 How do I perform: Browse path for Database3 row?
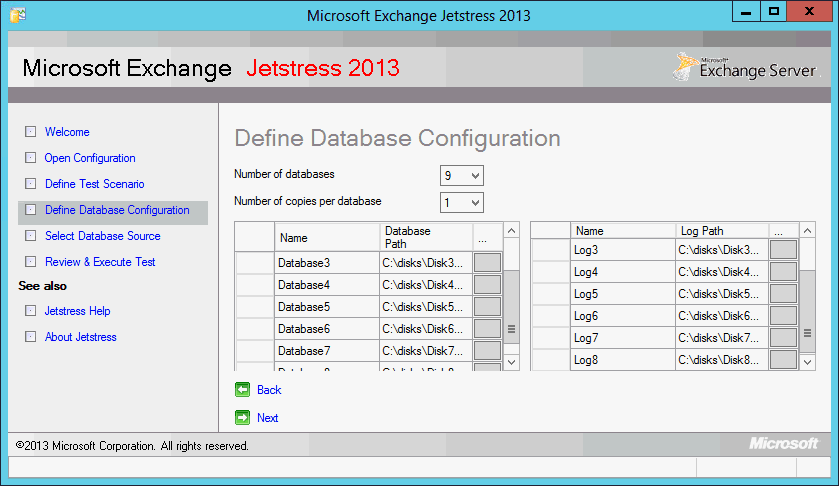coord(487,263)
